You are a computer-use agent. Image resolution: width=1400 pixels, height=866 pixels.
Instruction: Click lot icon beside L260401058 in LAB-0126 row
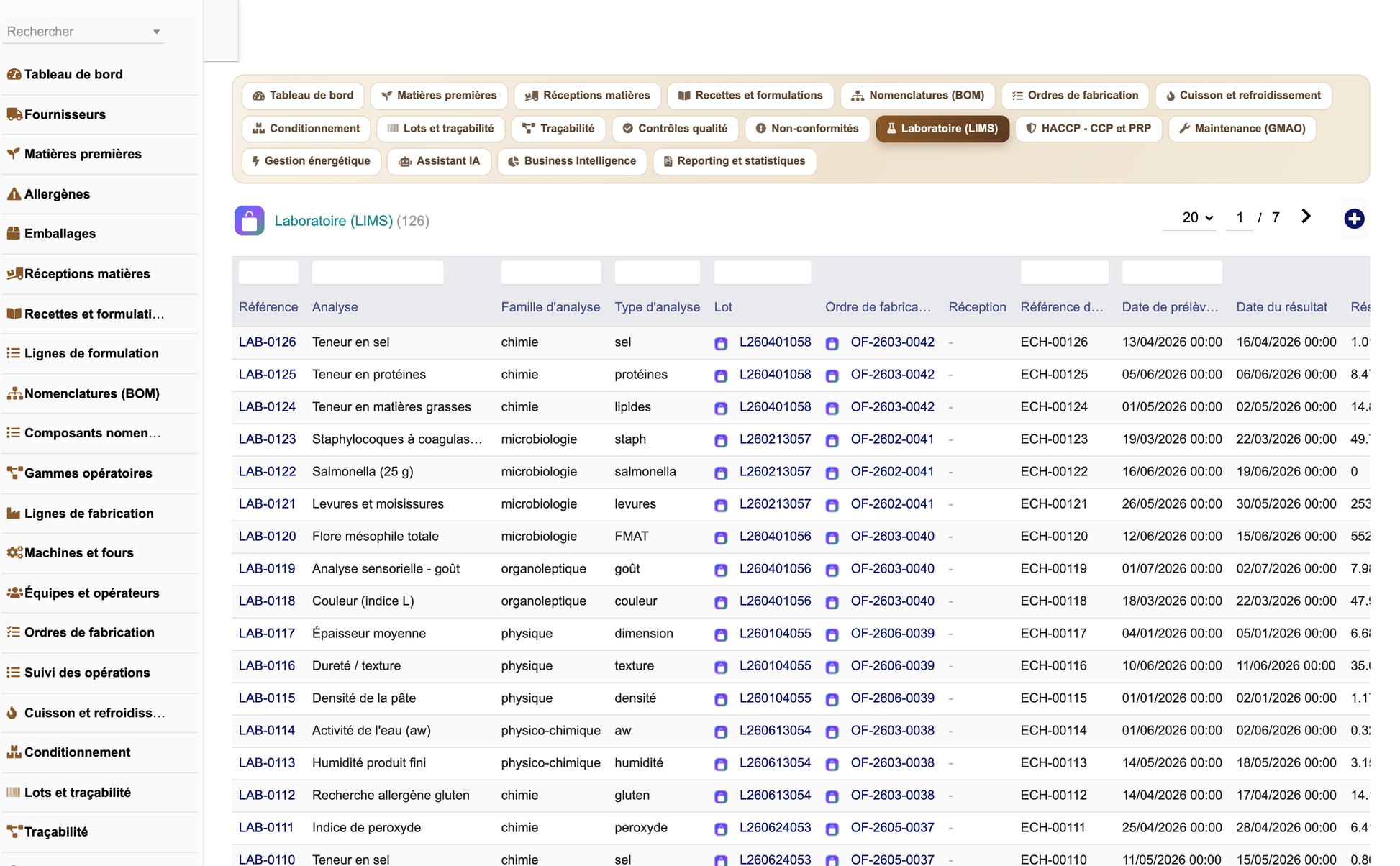coord(721,343)
